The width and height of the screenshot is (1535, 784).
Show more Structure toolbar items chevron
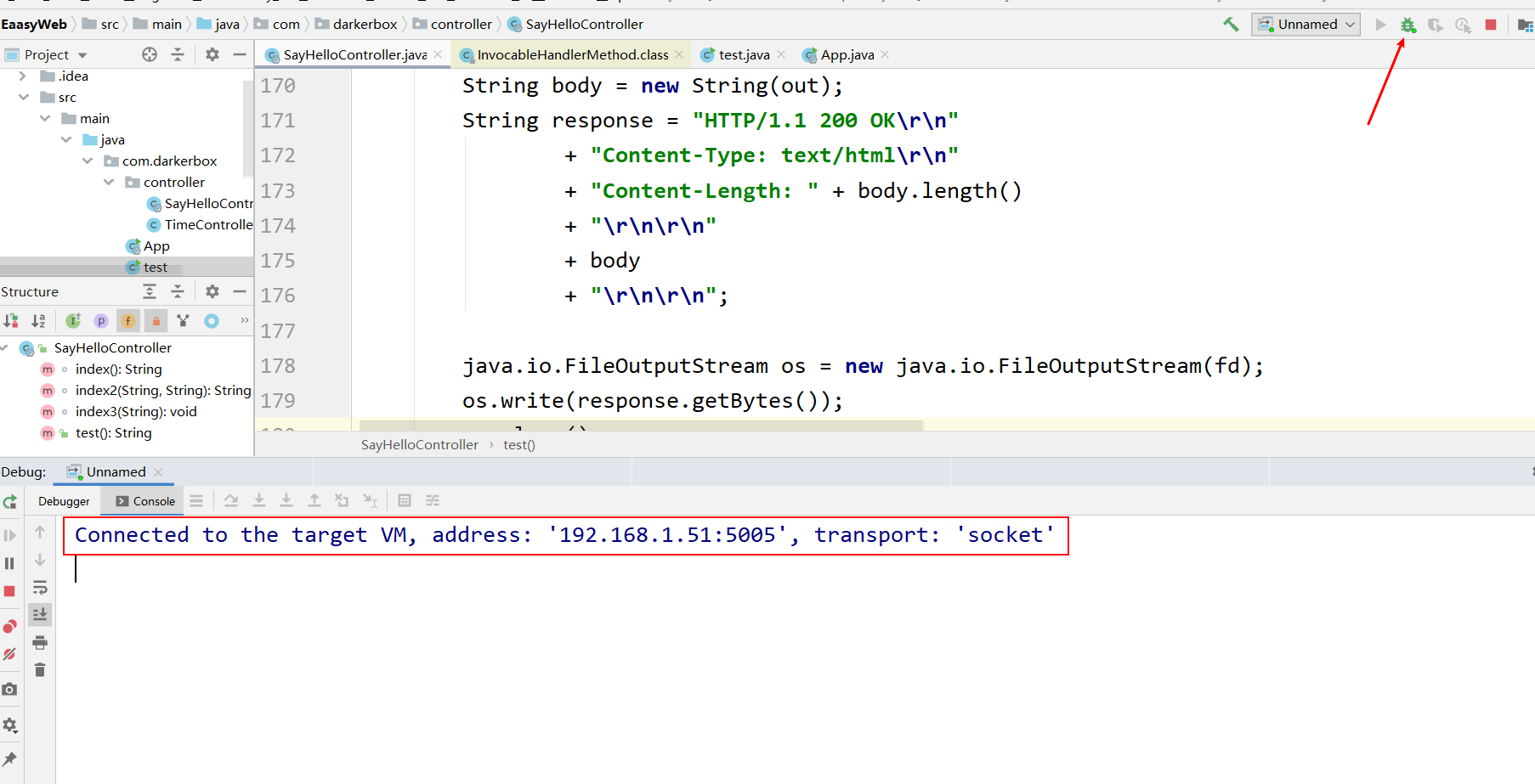(x=245, y=320)
